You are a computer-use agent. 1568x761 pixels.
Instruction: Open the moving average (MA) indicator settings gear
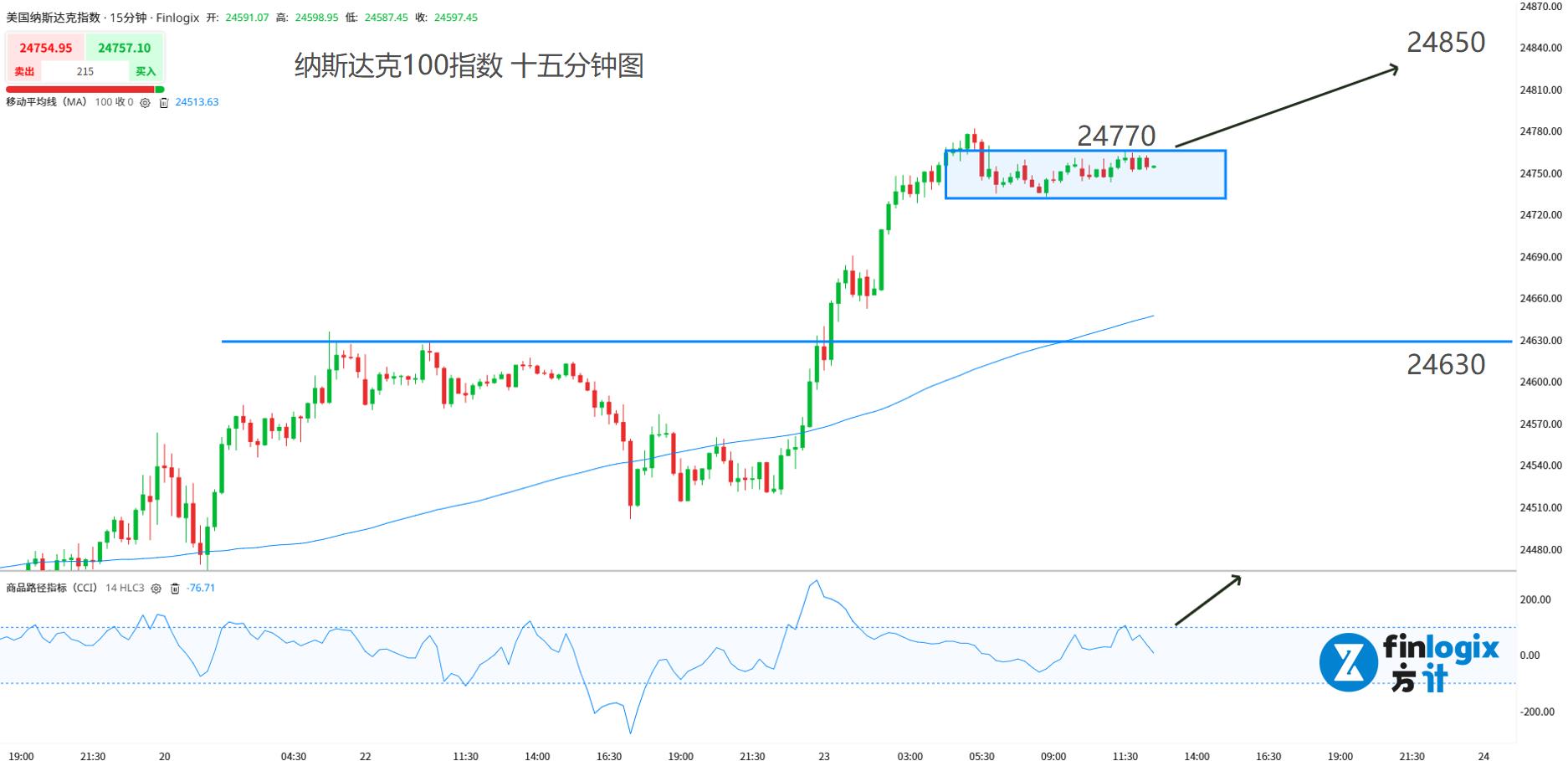coord(145,103)
